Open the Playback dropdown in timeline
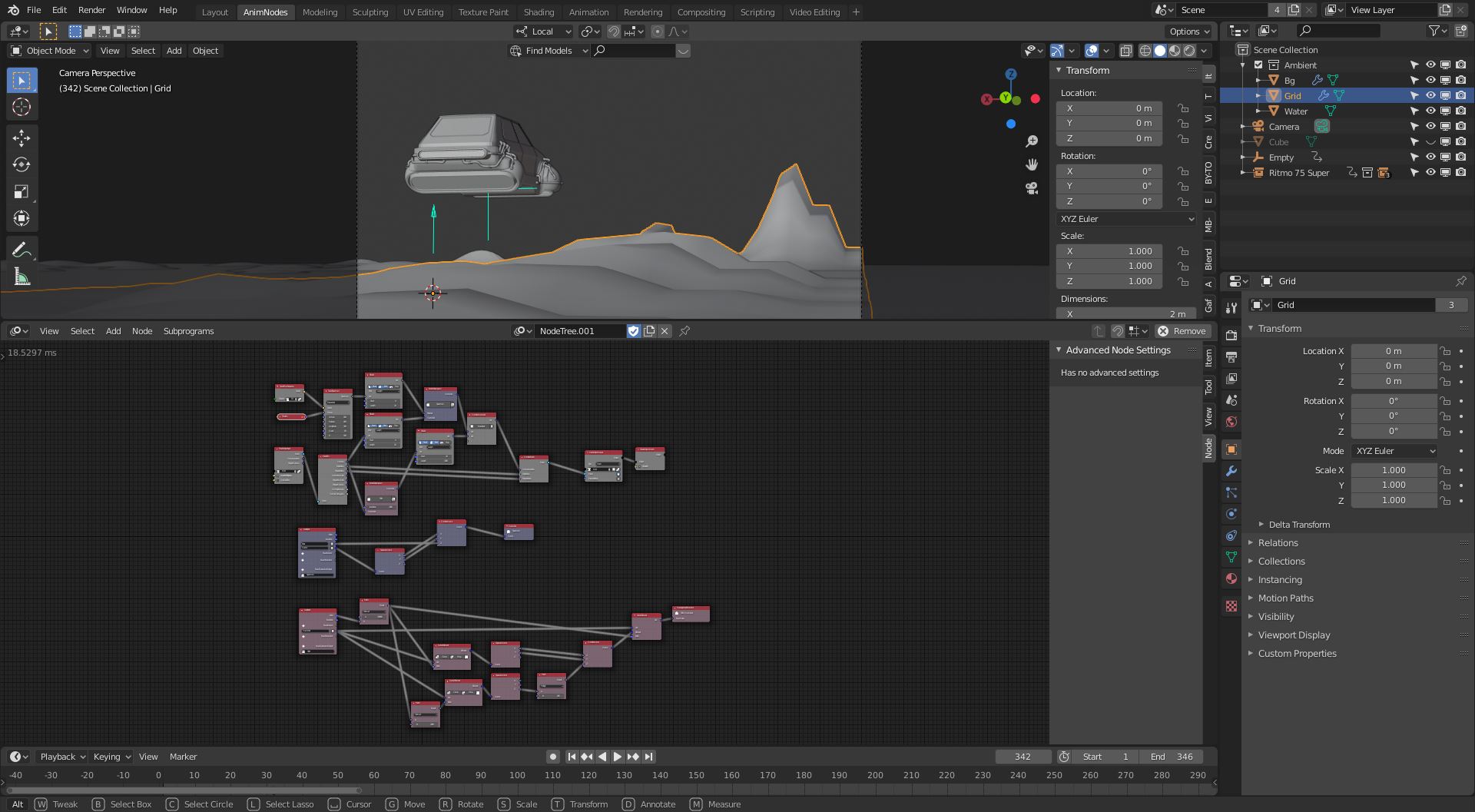Image resolution: width=1475 pixels, height=812 pixels. (61, 757)
